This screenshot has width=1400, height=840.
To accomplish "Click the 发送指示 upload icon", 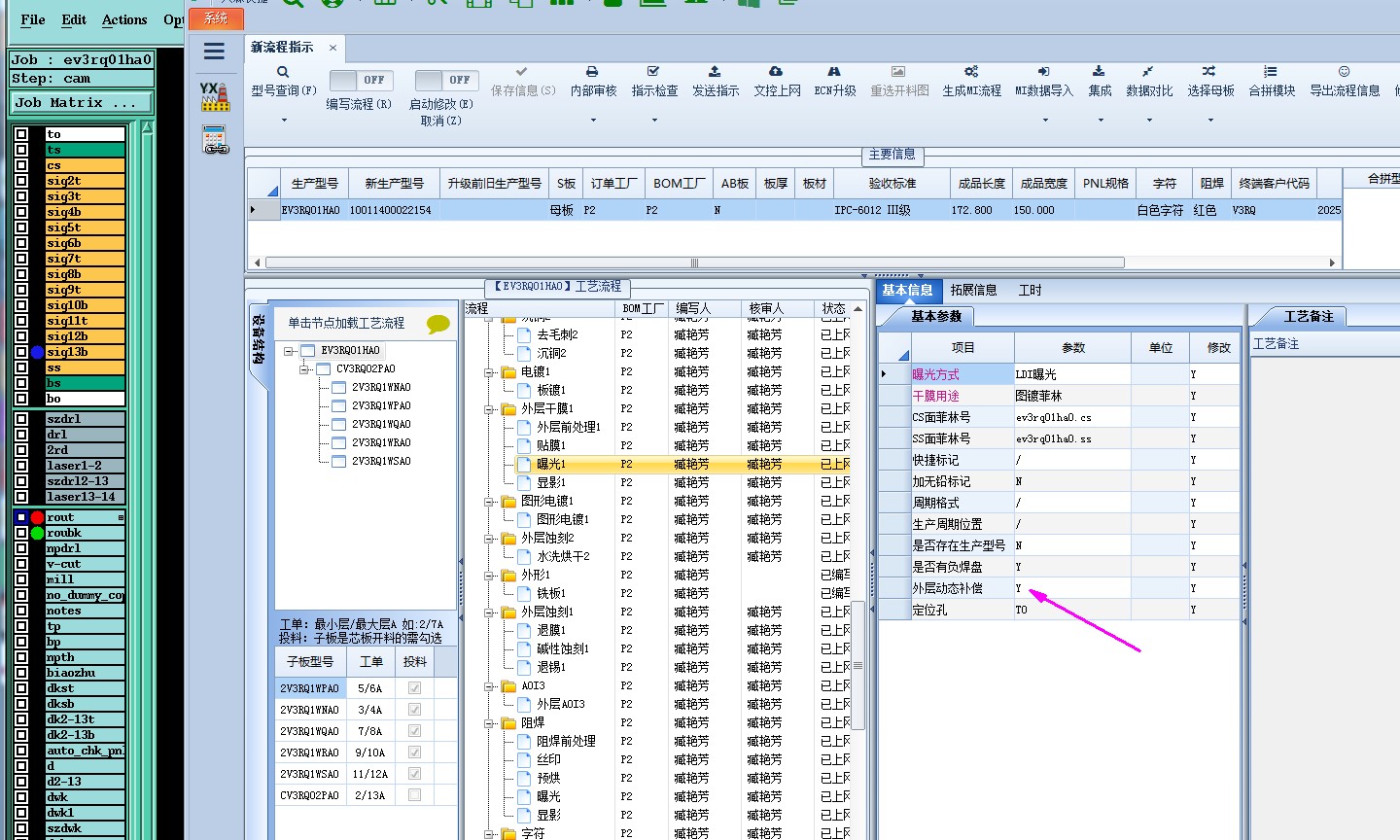I will (715, 72).
